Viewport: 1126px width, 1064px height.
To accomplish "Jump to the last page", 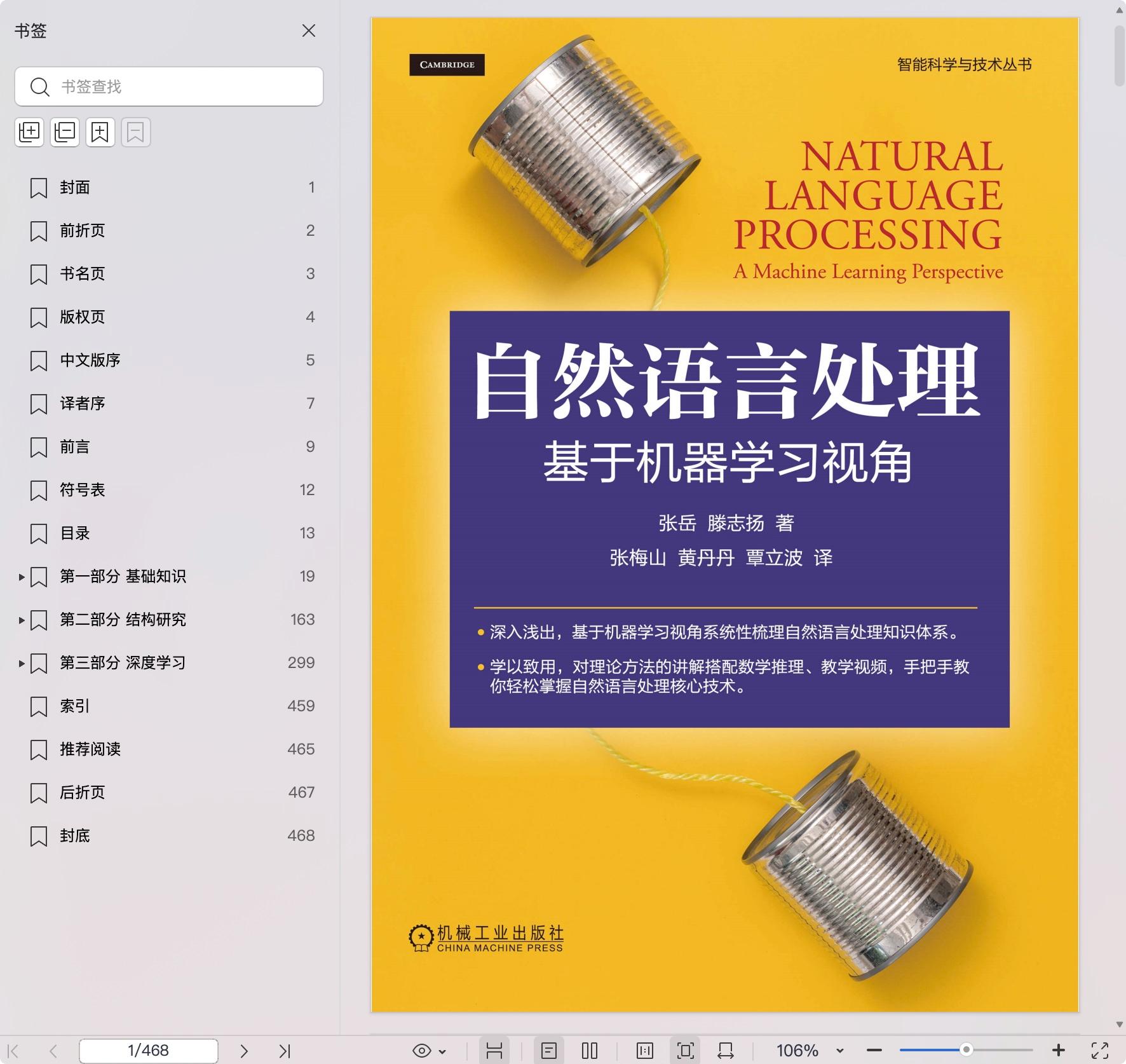I will click(x=285, y=1051).
